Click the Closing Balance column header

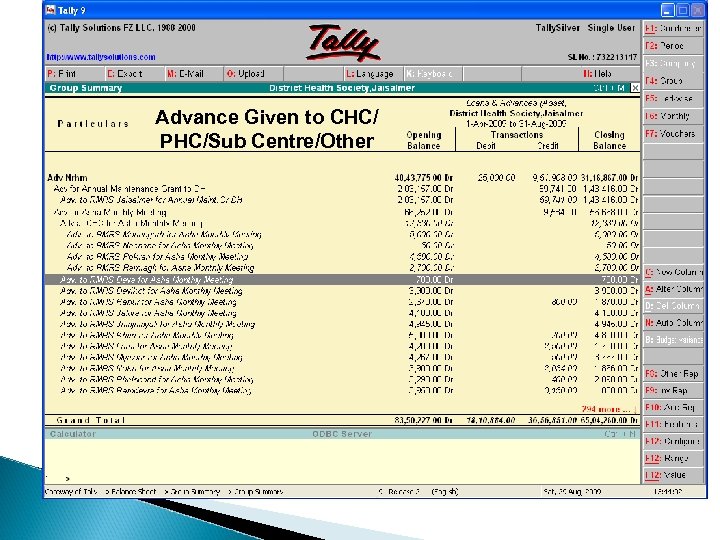pyautogui.click(x=609, y=140)
